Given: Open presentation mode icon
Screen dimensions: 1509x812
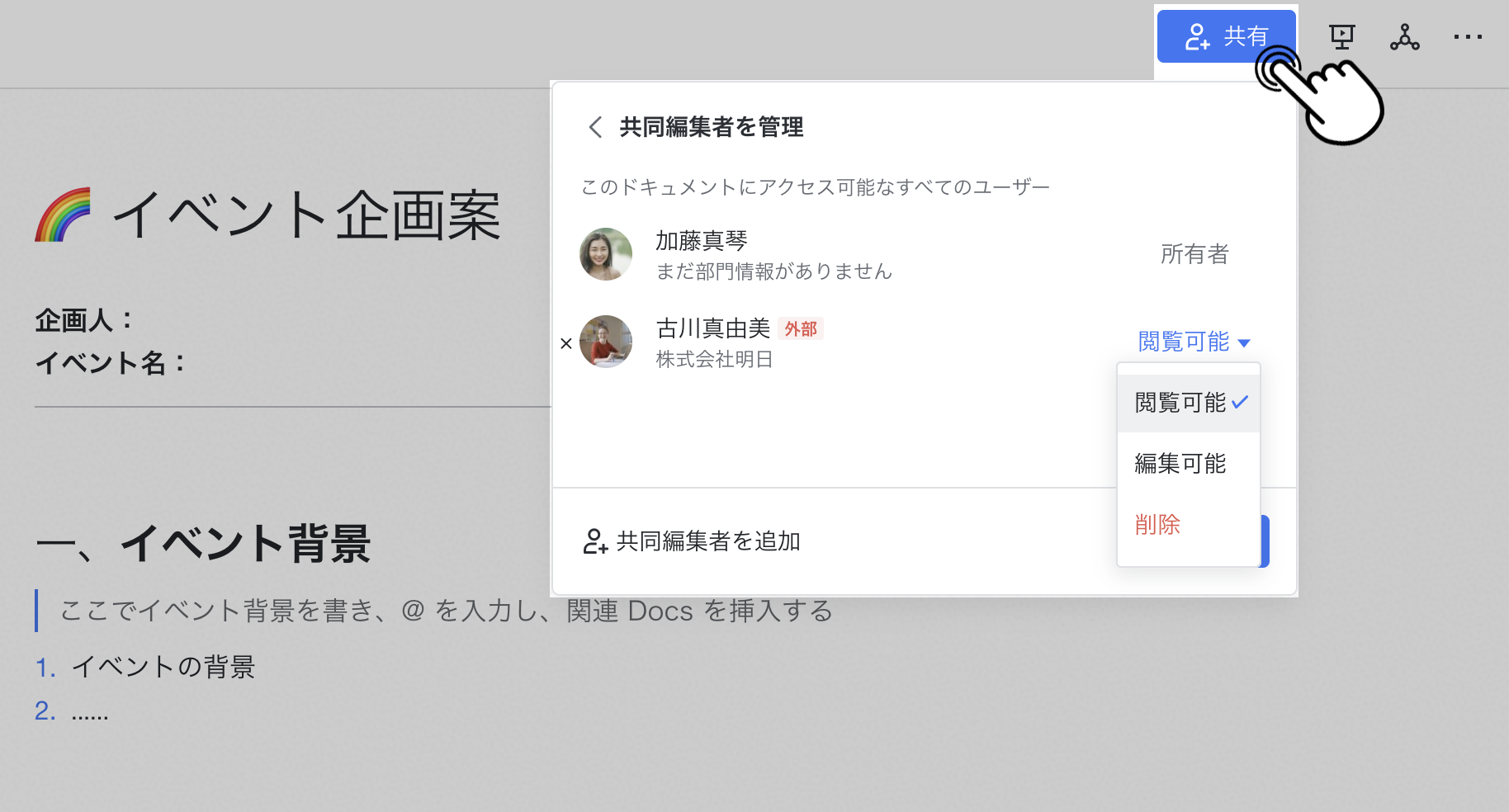Looking at the screenshot, I should pyautogui.click(x=1341, y=37).
